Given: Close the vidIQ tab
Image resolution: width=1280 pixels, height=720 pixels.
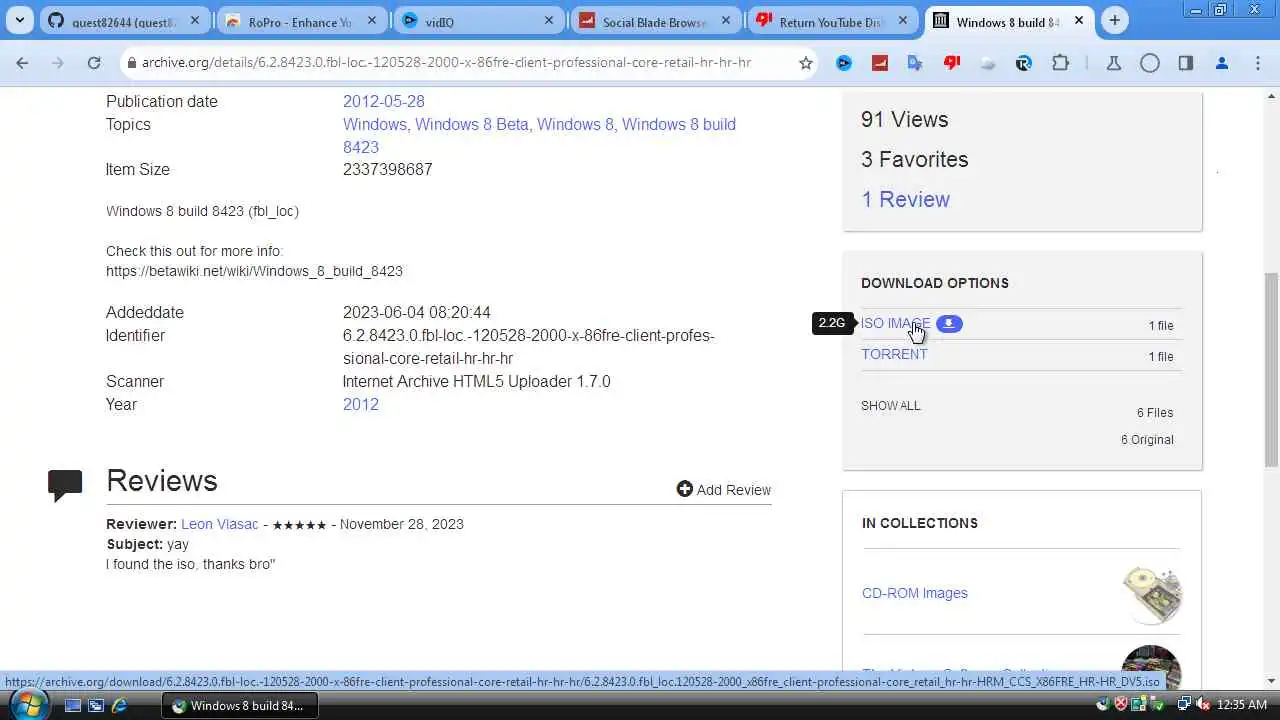Looking at the screenshot, I should coord(548,21).
